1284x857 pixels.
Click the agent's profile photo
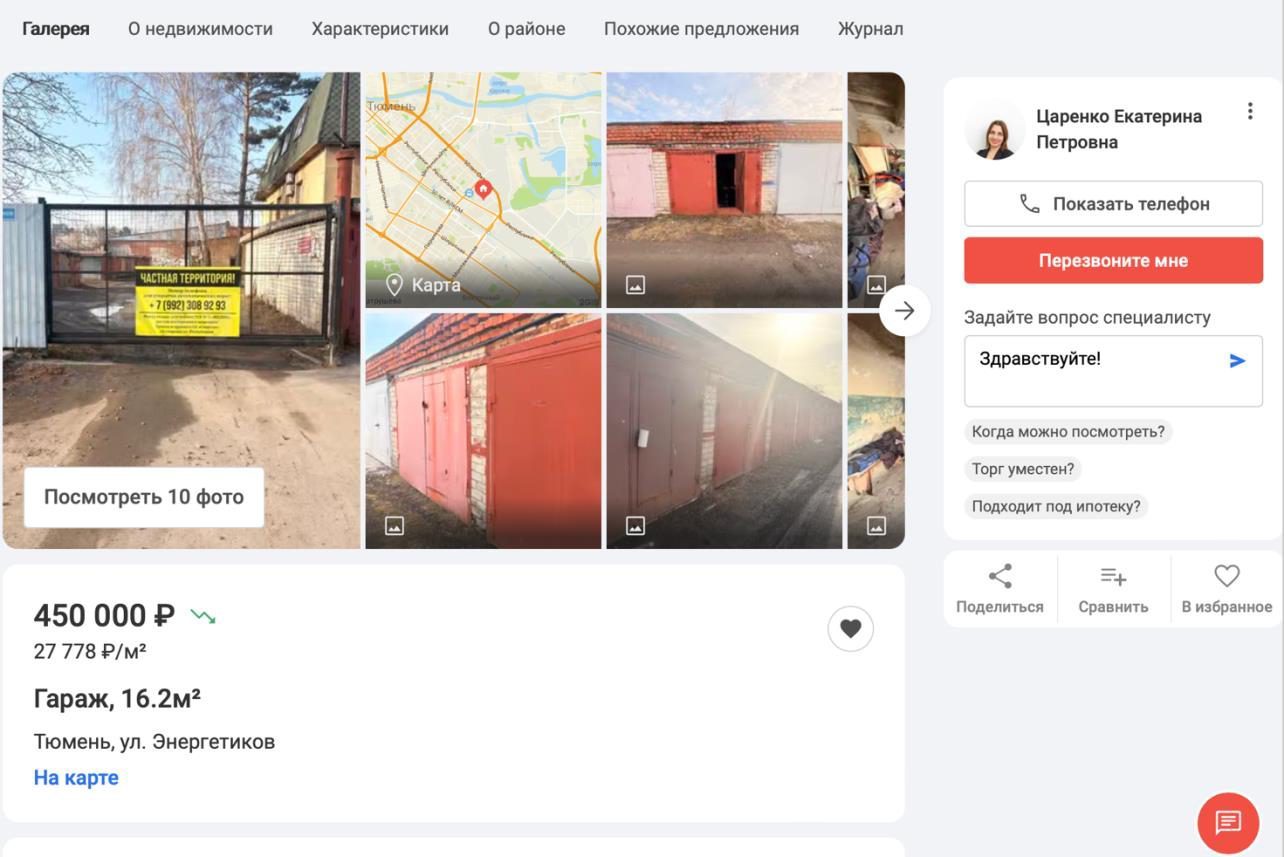pos(994,129)
